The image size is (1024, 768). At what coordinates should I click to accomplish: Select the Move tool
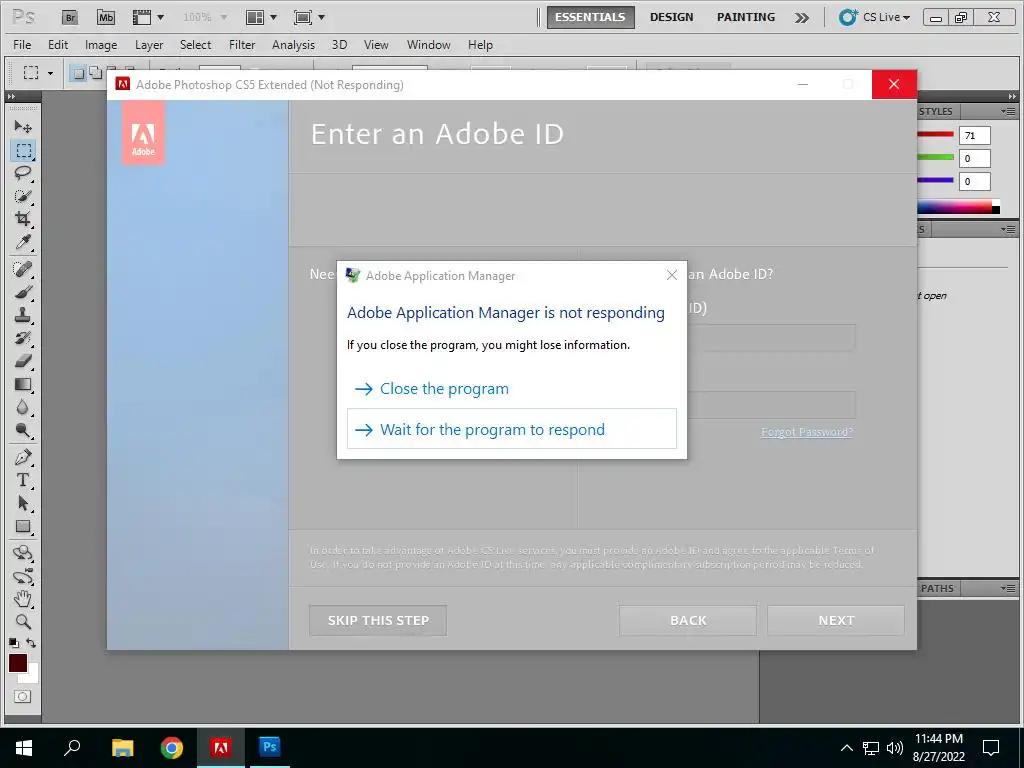point(23,126)
